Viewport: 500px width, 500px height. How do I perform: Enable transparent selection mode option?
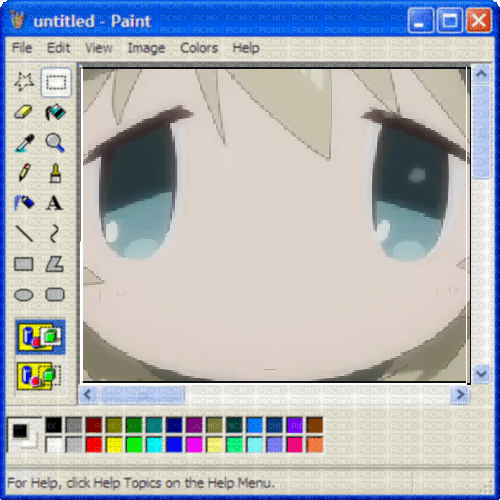(40, 376)
